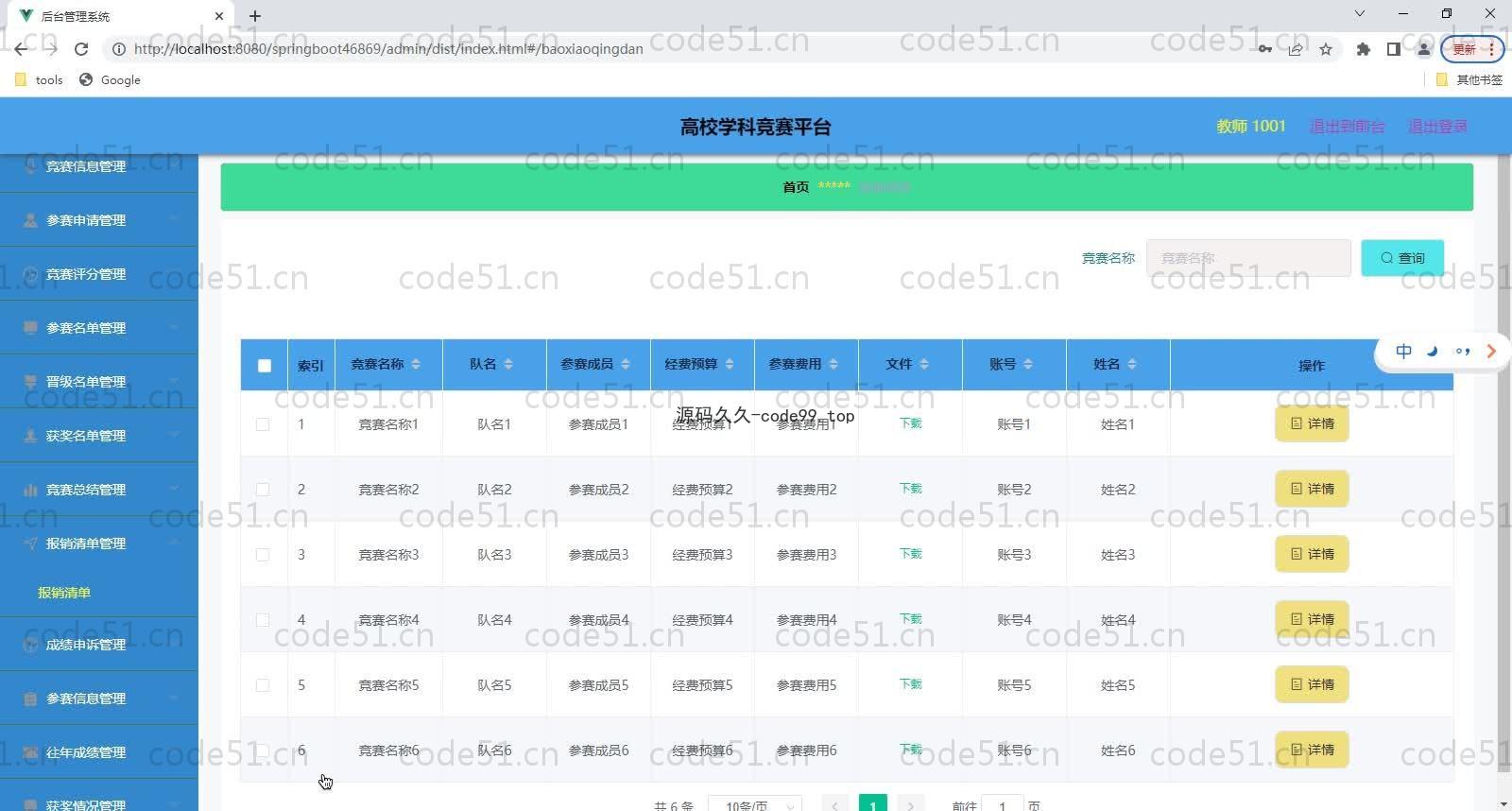
Task: Click the browser address bar URL
Action: pos(388,49)
